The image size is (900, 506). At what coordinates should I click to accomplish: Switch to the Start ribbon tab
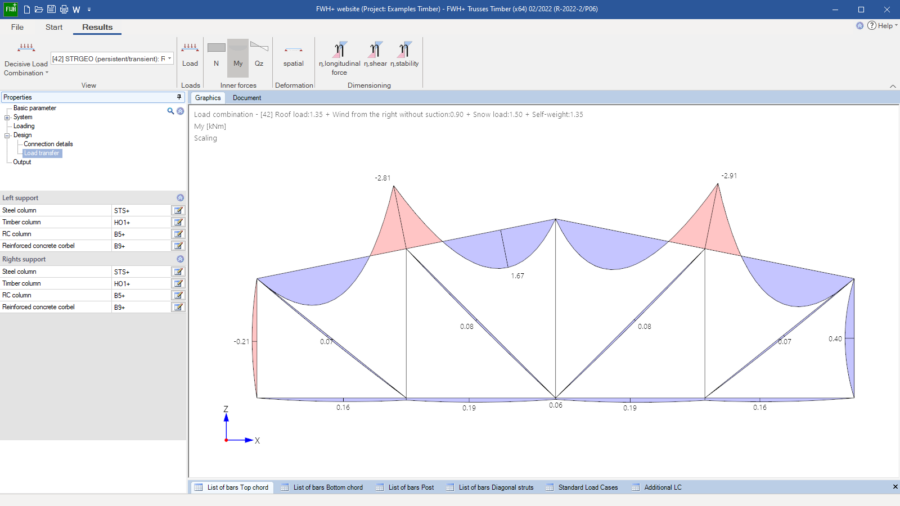[54, 27]
